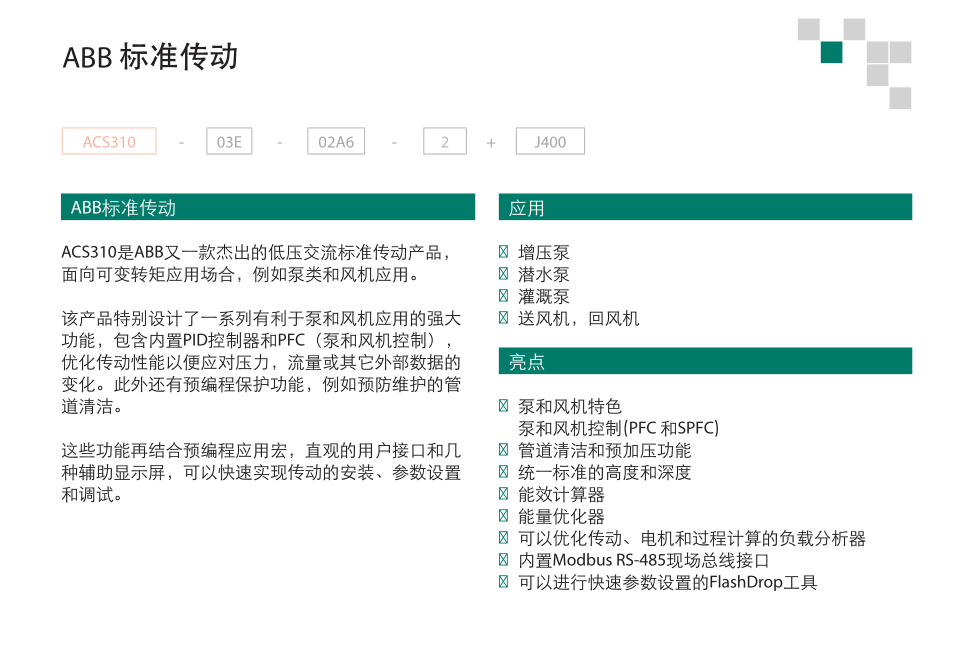Image resolution: width=962 pixels, height=658 pixels.
Task: Click the paragraph starting "这些功能再结合"
Action: (261, 473)
